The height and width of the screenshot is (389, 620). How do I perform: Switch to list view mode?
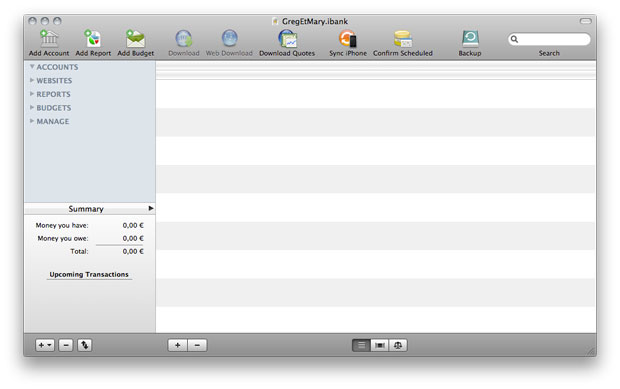click(361, 345)
